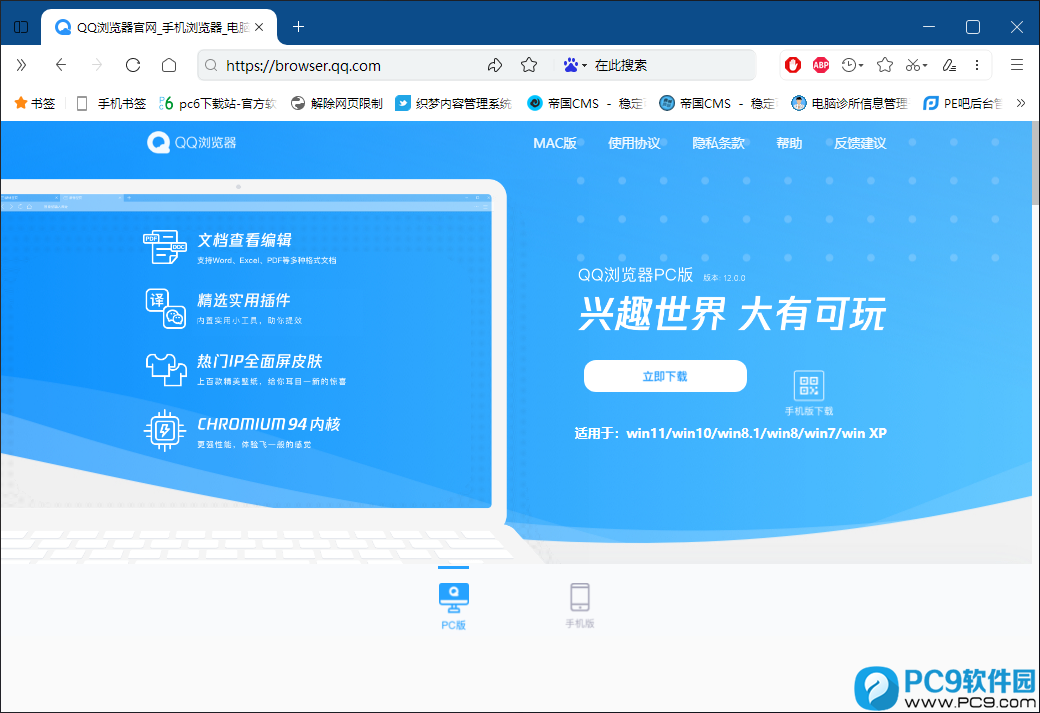The image size is (1040, 713).
Task: Open MAC版 page navigation link
Action: click(554, 143)
